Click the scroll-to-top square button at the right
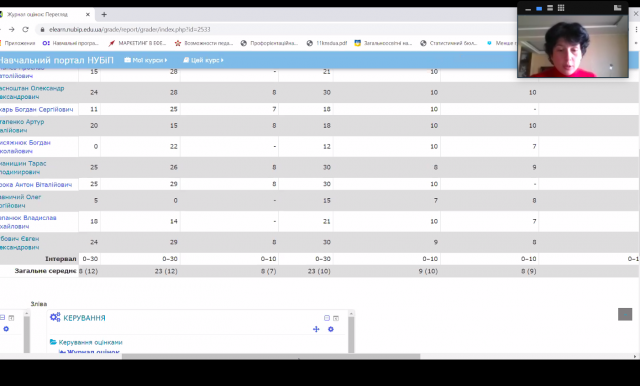The image size is (640, 386). pyautogui.click(x=624, y=314)
